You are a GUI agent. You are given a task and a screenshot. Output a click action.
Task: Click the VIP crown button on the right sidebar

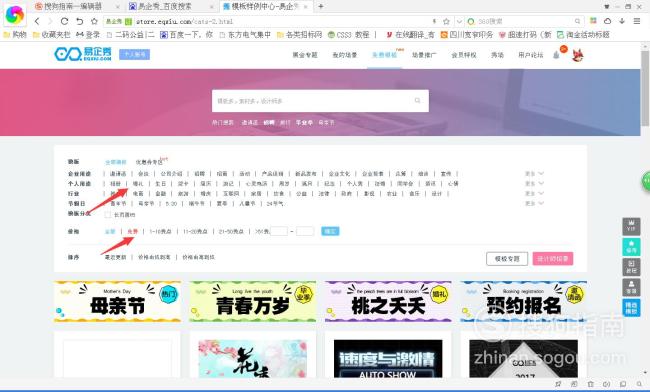tap(631, 227)
